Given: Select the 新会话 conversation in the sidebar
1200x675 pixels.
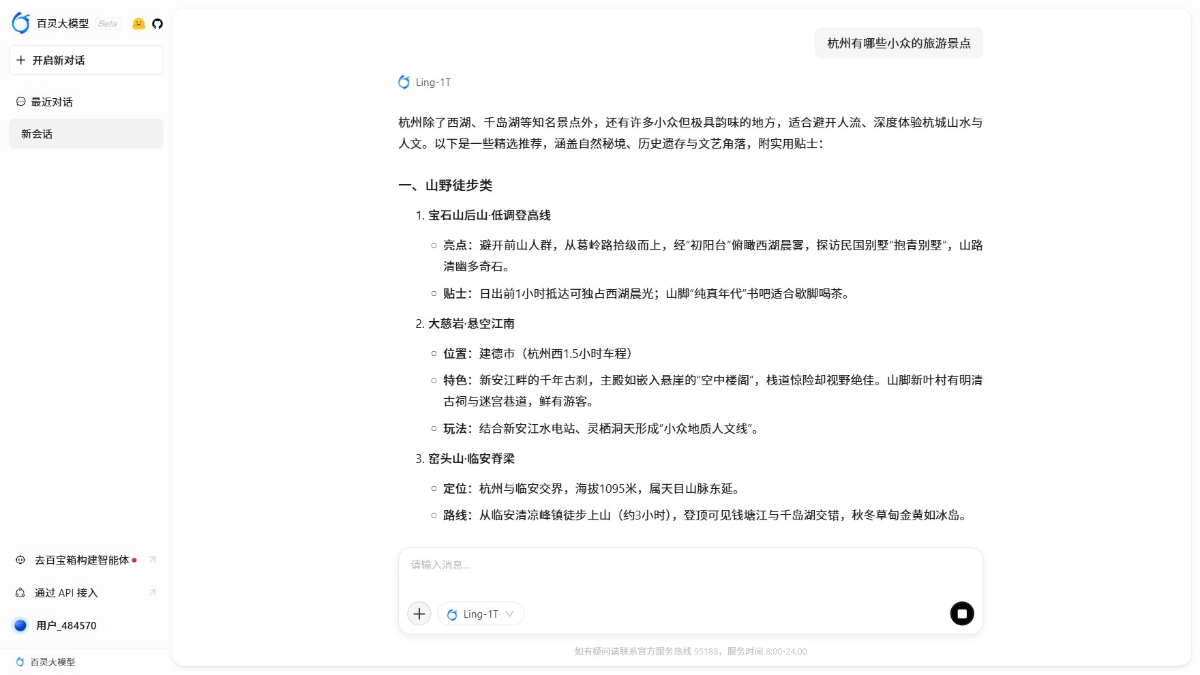Looking at the screenshot, I should [86, 133].
